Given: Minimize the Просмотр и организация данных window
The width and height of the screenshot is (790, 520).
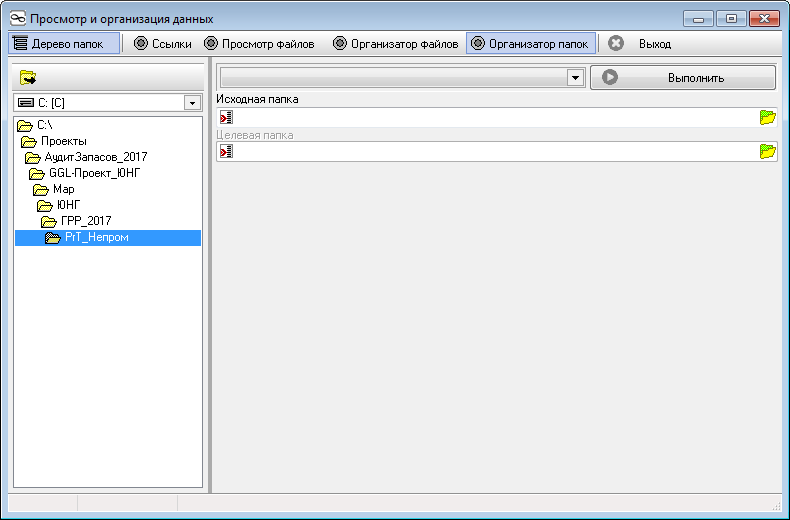Looking at the screenshot, I should 698,19.
